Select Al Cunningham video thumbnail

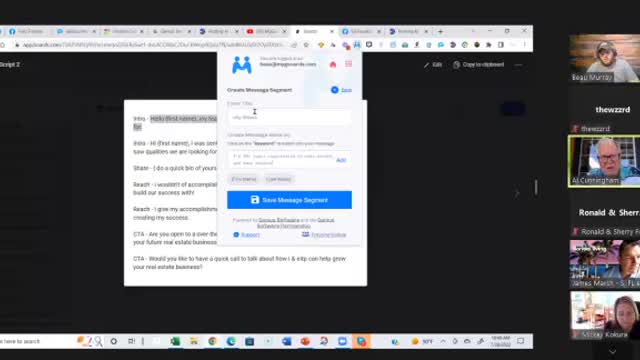pyautogui.click(x=604, y=162)
